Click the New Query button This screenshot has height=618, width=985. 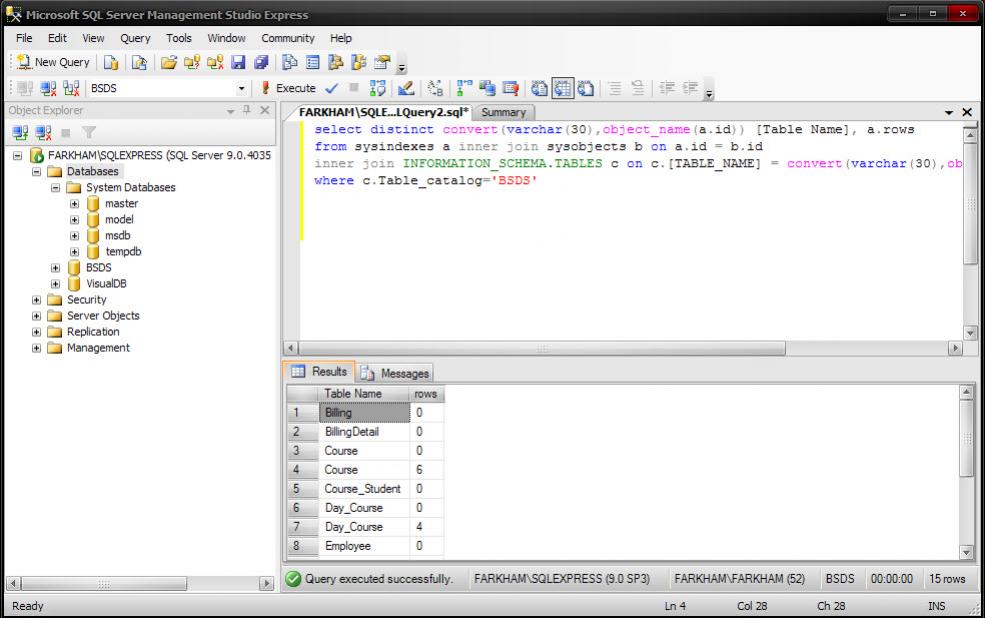[54, 62]
